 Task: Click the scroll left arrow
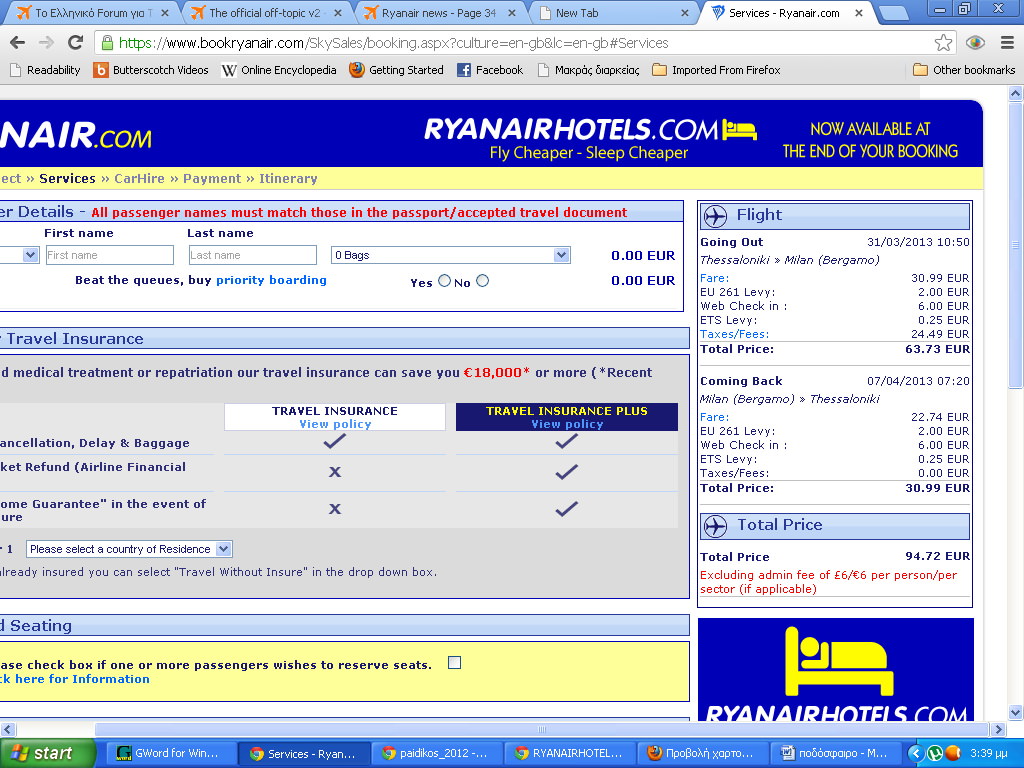click(x=8, y=729)
